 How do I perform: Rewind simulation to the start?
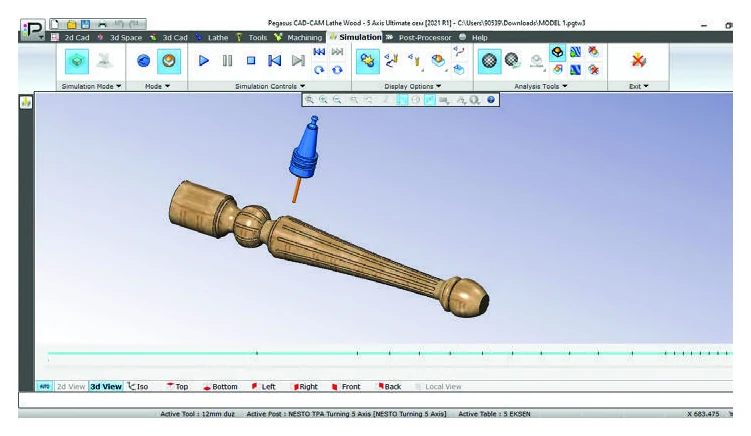319,52
